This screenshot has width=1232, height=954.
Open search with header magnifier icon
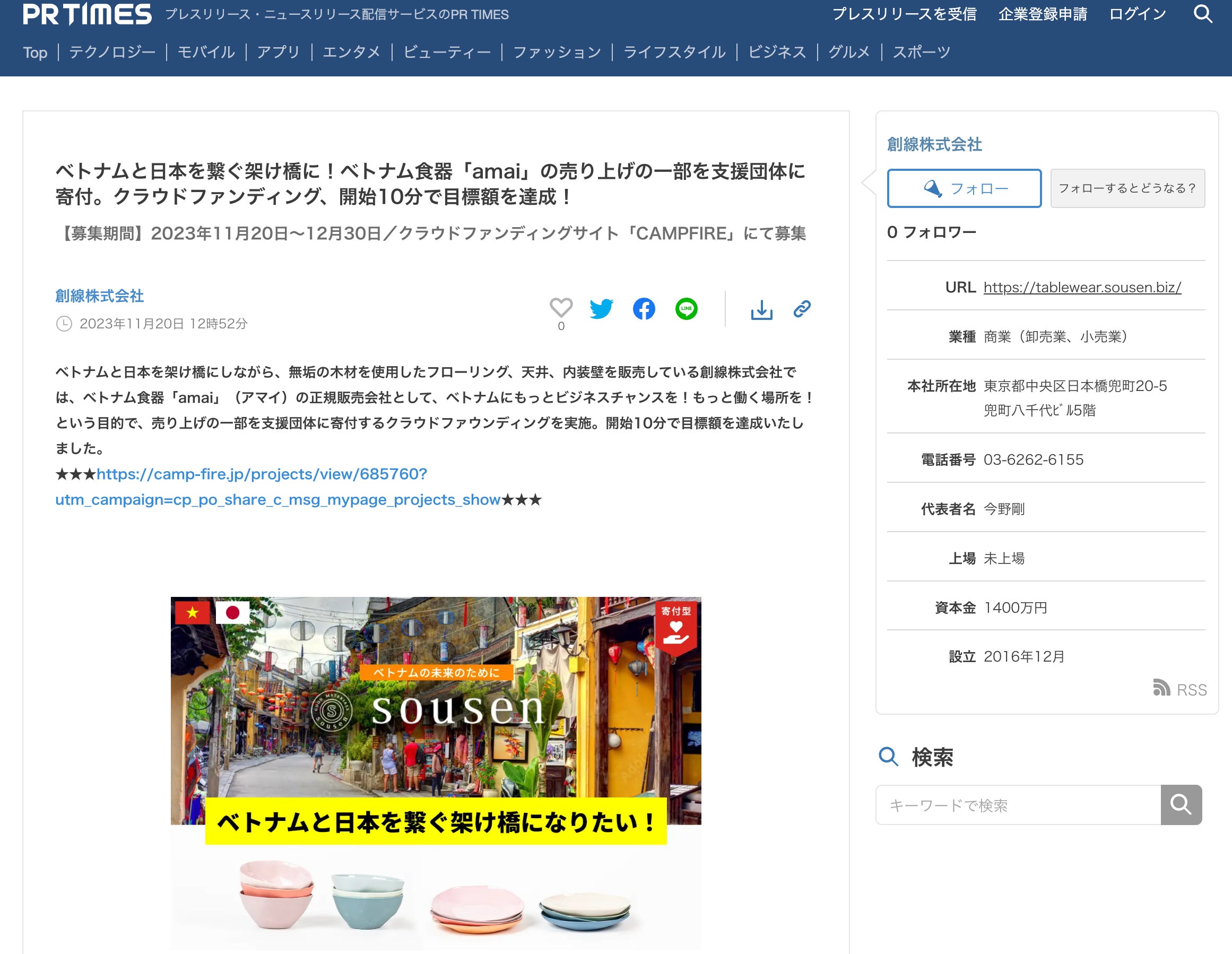(1202, 14)
